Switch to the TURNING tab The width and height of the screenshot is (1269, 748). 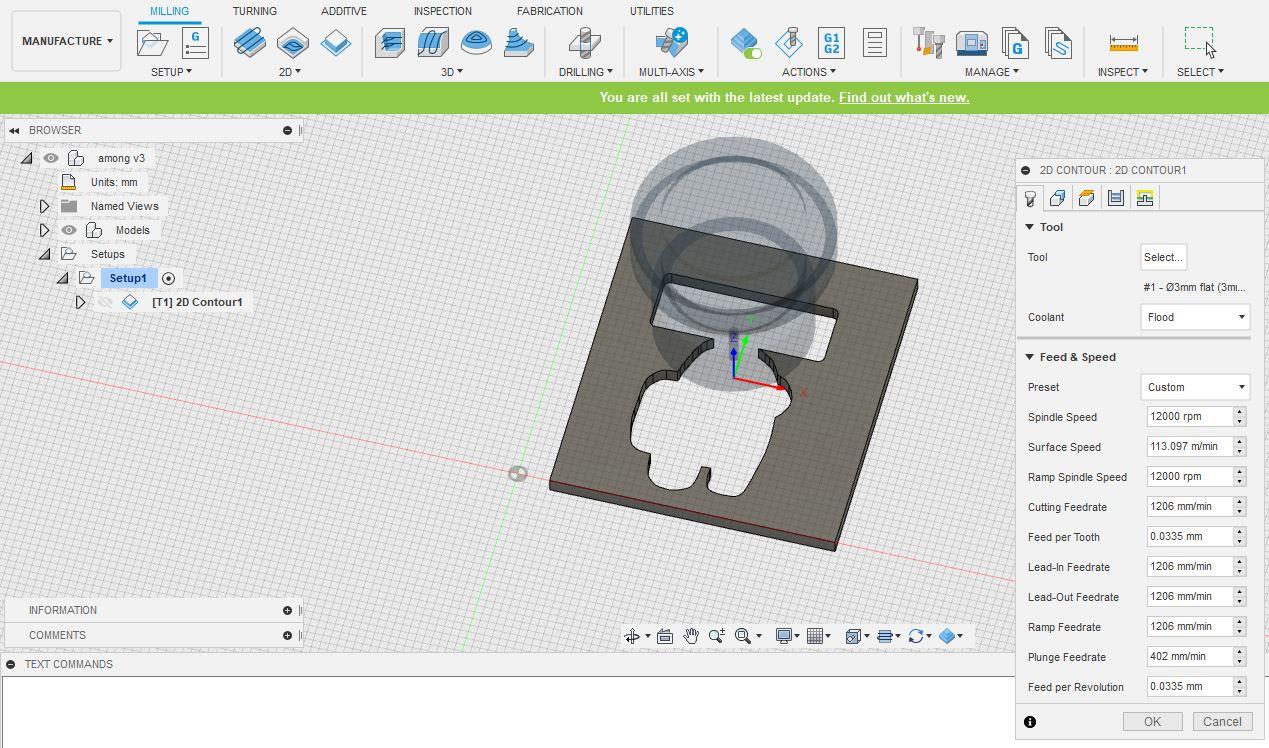point(254,11)
